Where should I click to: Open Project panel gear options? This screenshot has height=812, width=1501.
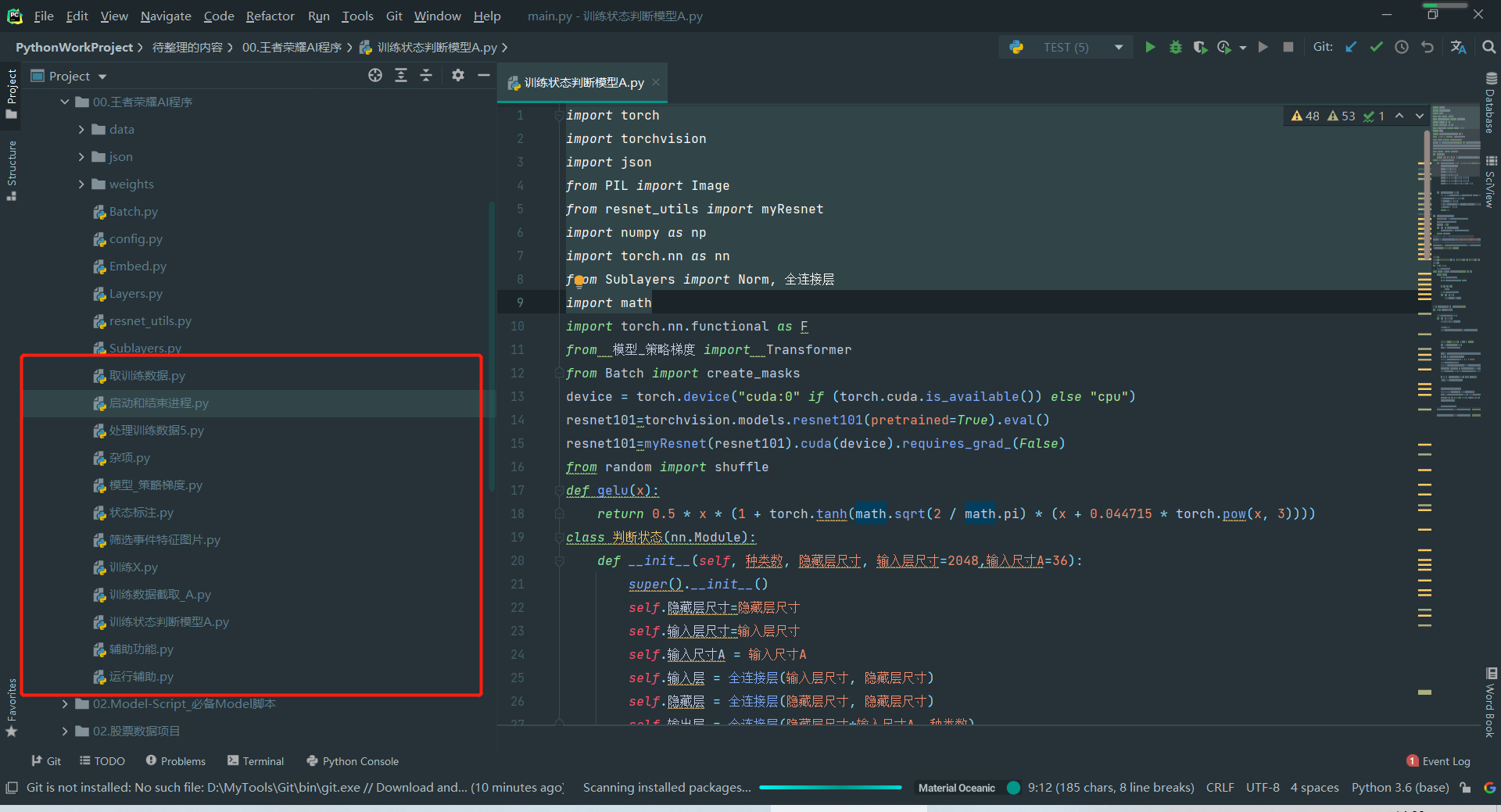(x=458, y=75)
